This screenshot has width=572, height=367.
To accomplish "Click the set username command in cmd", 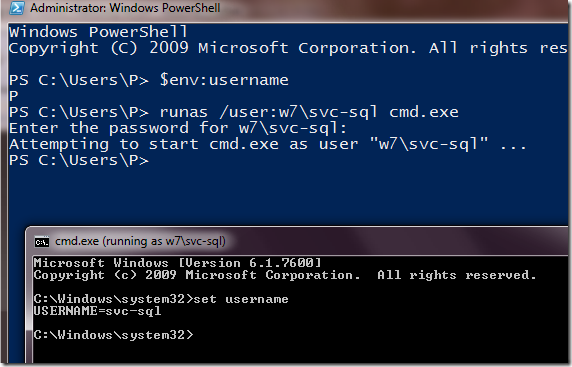I will point(241,299).
